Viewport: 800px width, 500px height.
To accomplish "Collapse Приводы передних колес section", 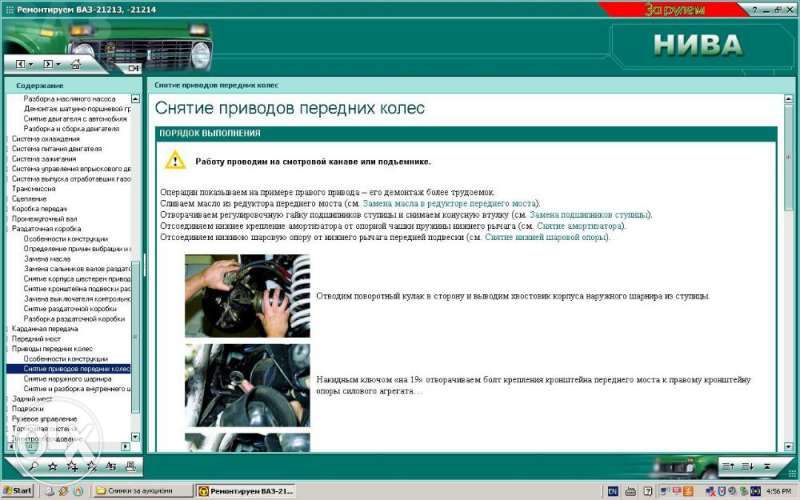I will (x=52, y=348).
